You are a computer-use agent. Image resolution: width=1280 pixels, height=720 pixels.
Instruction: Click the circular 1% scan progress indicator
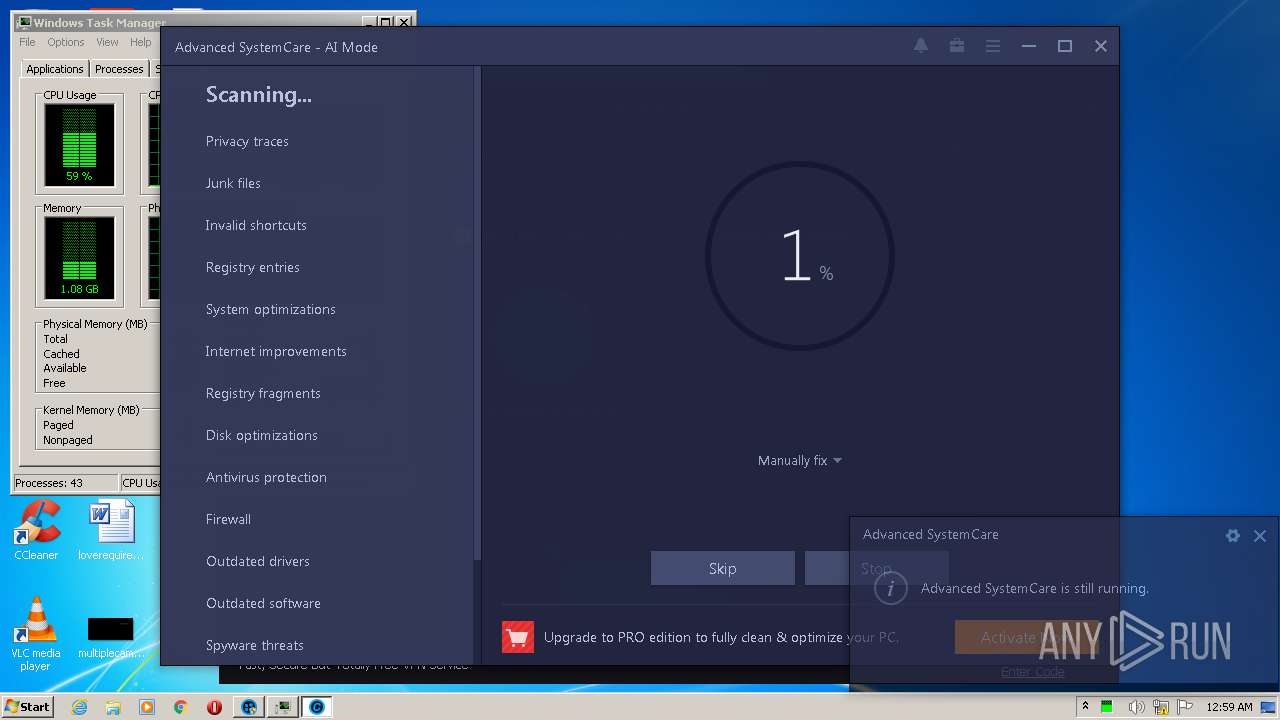800,256
